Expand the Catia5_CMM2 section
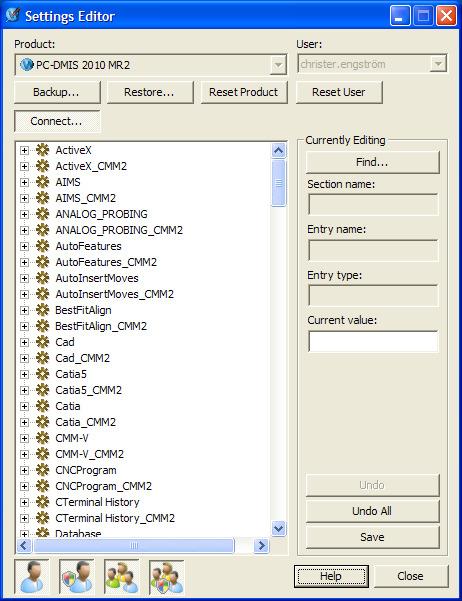 [25, 390]
